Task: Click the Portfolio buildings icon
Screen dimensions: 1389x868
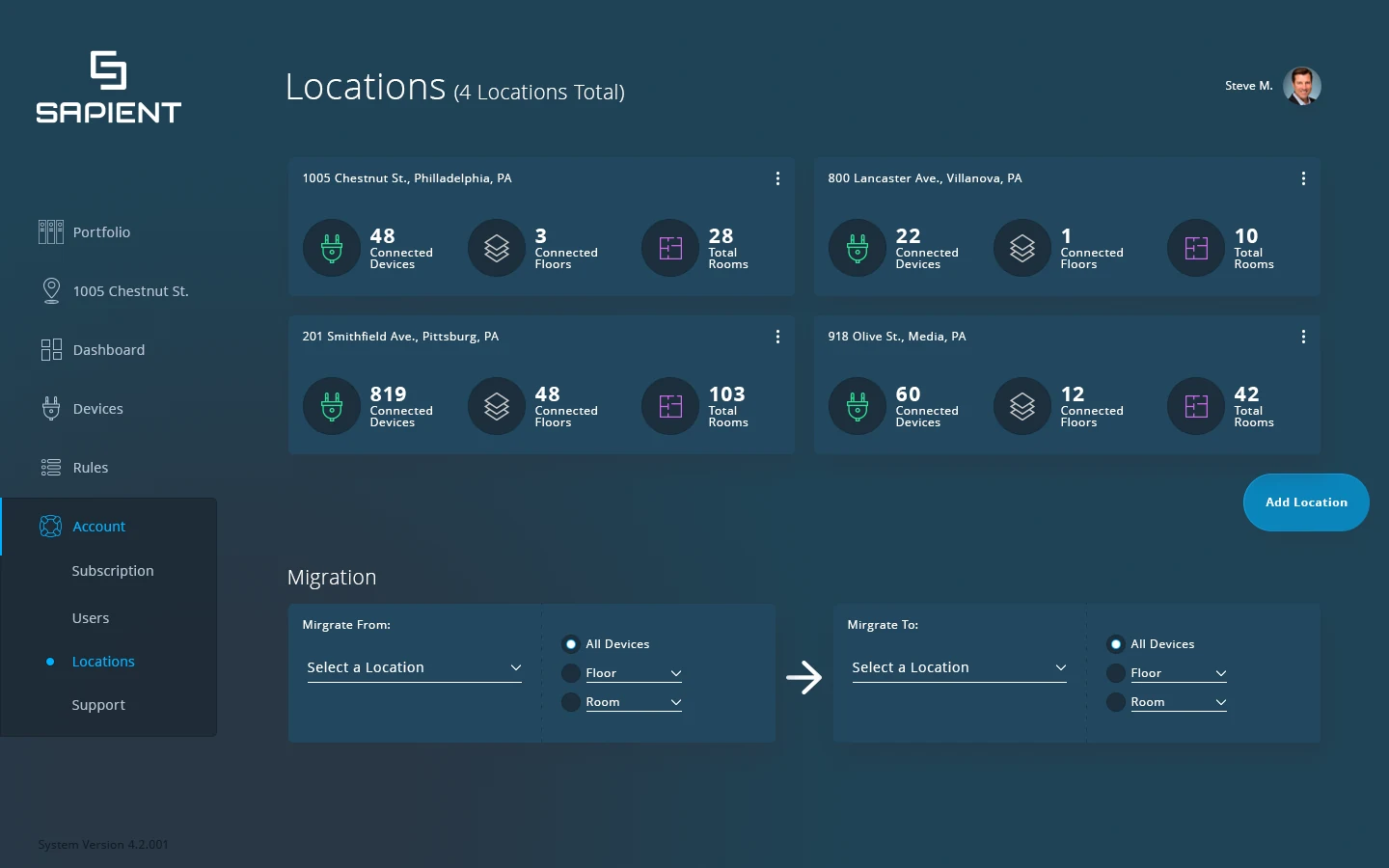Action: pos(51,231)
